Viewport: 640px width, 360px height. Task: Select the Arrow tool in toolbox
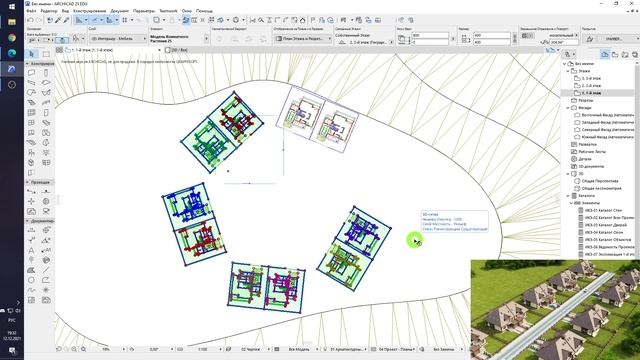[32, 54]
